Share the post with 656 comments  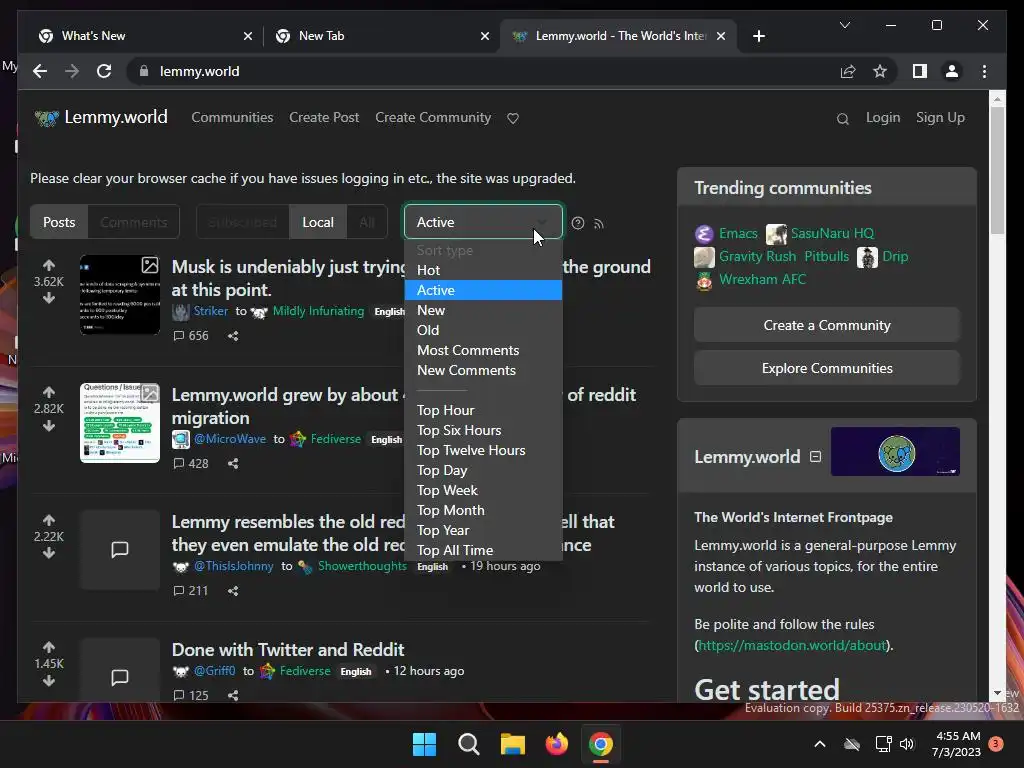click(x=233, y=336)
